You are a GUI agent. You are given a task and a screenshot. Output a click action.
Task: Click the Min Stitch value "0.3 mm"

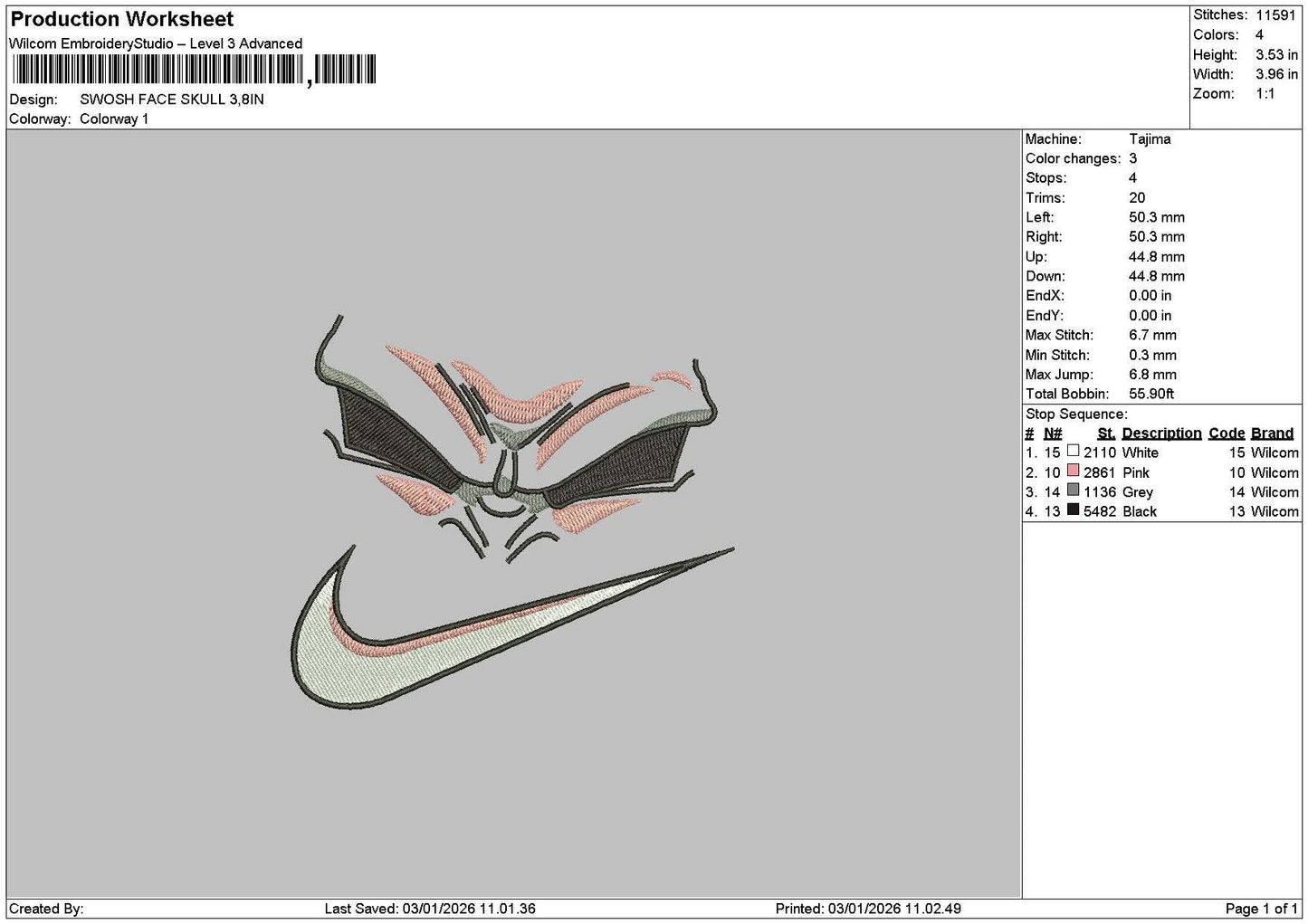pyautogui.click(x=1152, y=356)
